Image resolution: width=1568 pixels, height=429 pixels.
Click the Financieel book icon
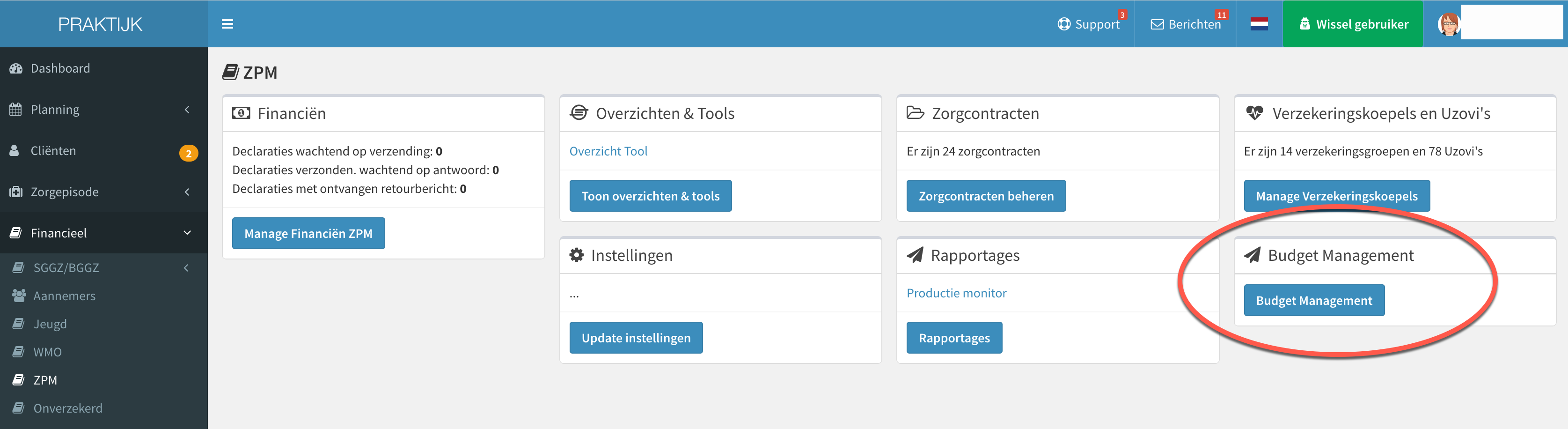pos(16,233)
